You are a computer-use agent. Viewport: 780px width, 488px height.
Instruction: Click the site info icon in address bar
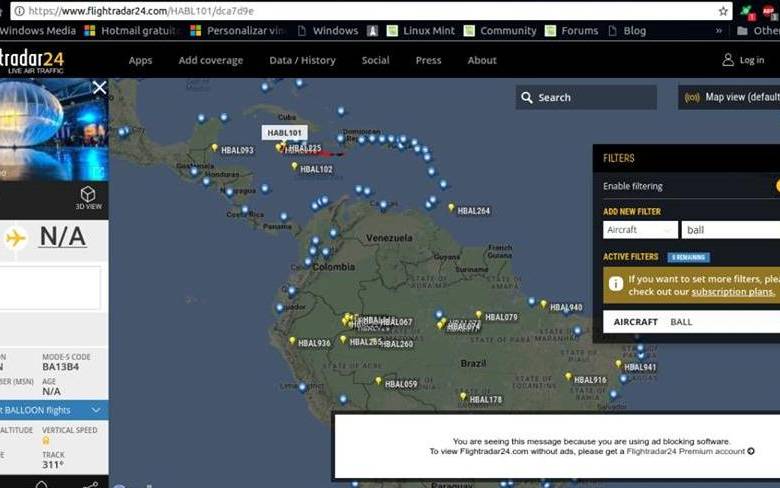pos(19,11)
